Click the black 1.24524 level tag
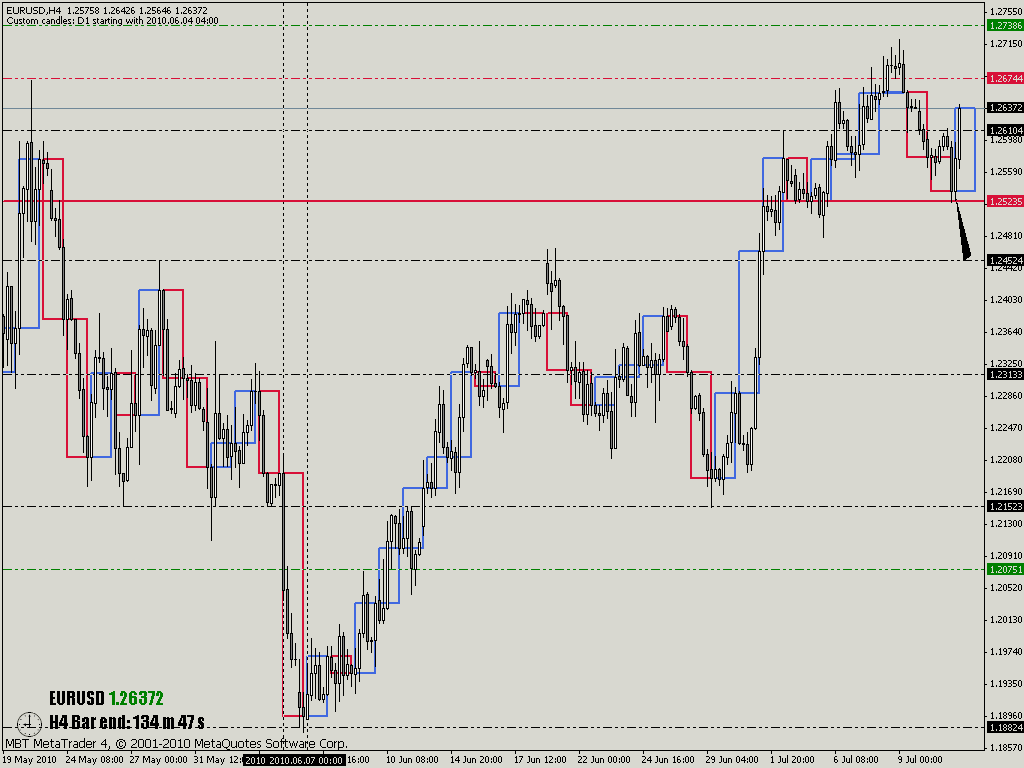The image size is (1024, 768). pos(1006,260)
